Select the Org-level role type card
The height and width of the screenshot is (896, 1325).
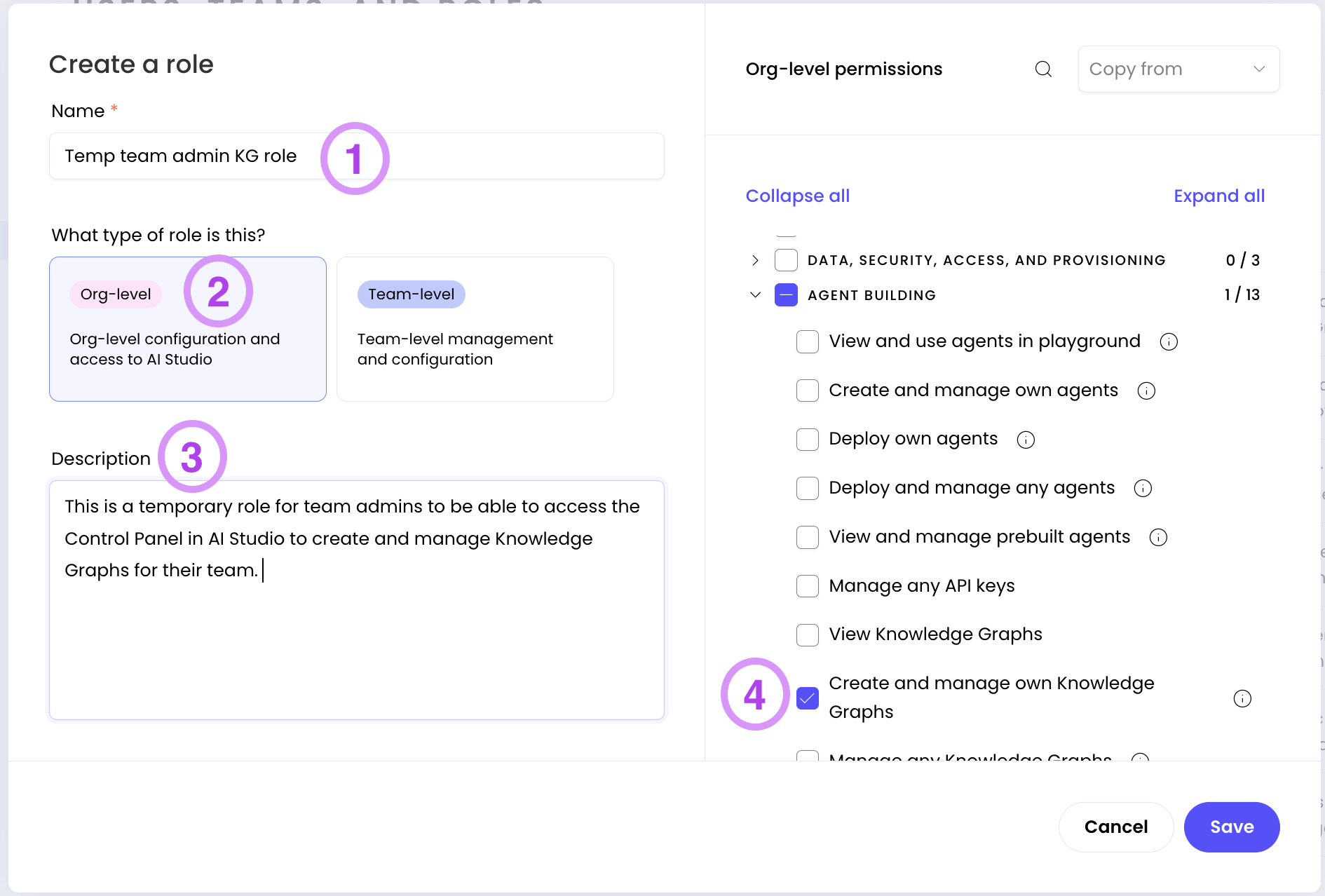(188, 329)
